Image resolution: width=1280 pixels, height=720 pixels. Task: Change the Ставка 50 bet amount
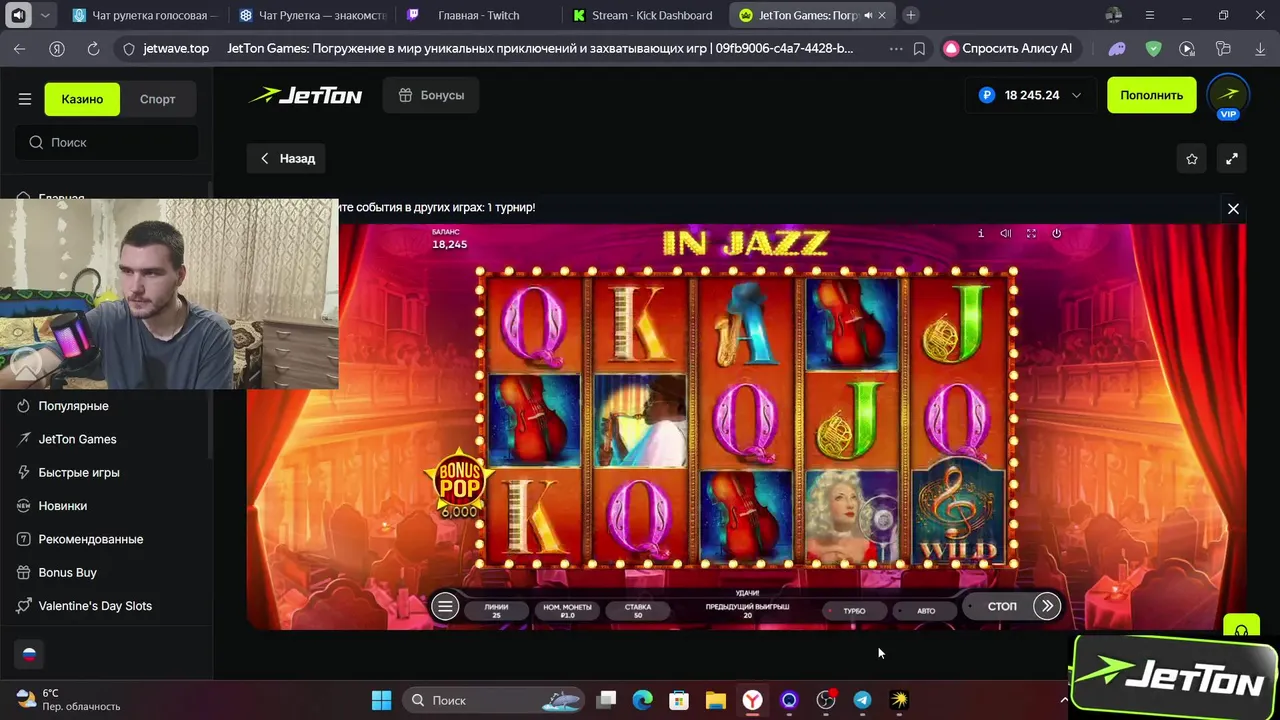(x=638, y=610)
